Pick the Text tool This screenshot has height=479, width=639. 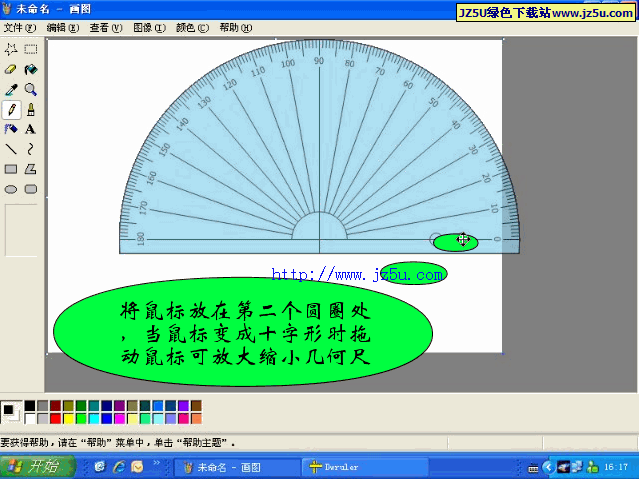(x=31, y=129)
